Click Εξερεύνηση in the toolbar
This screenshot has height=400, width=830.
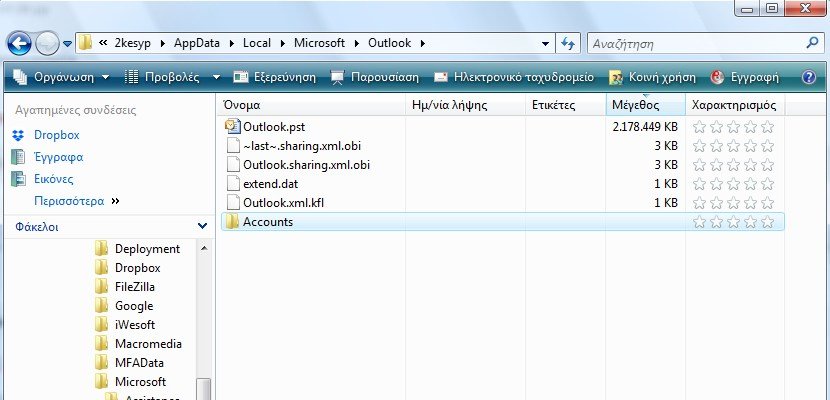click(x=274, y=77)
